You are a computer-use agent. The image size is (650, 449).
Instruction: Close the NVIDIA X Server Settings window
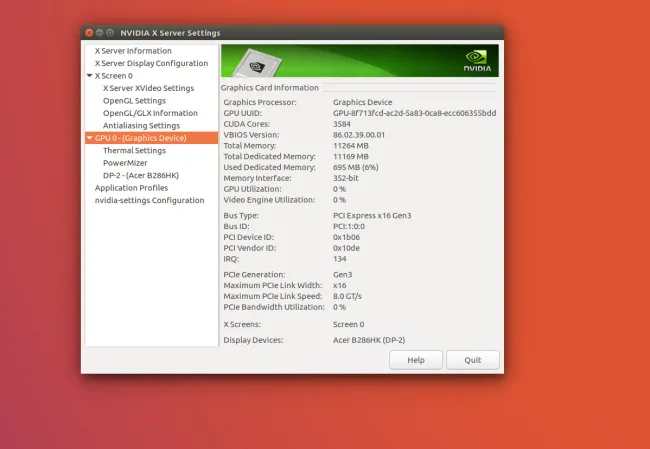pos(89,33)
